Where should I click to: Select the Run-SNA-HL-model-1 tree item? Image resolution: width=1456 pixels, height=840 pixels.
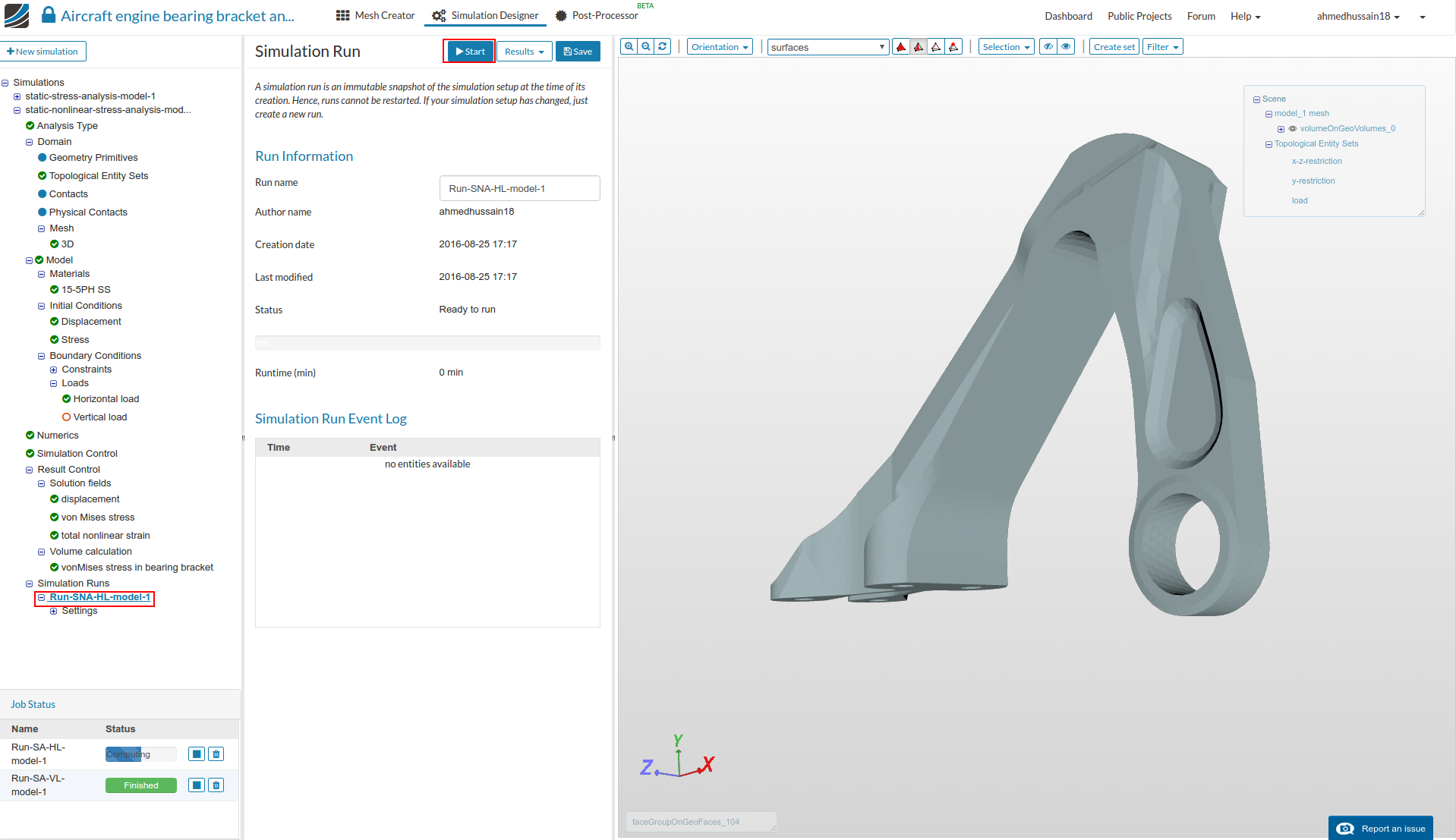pos(99,597)
